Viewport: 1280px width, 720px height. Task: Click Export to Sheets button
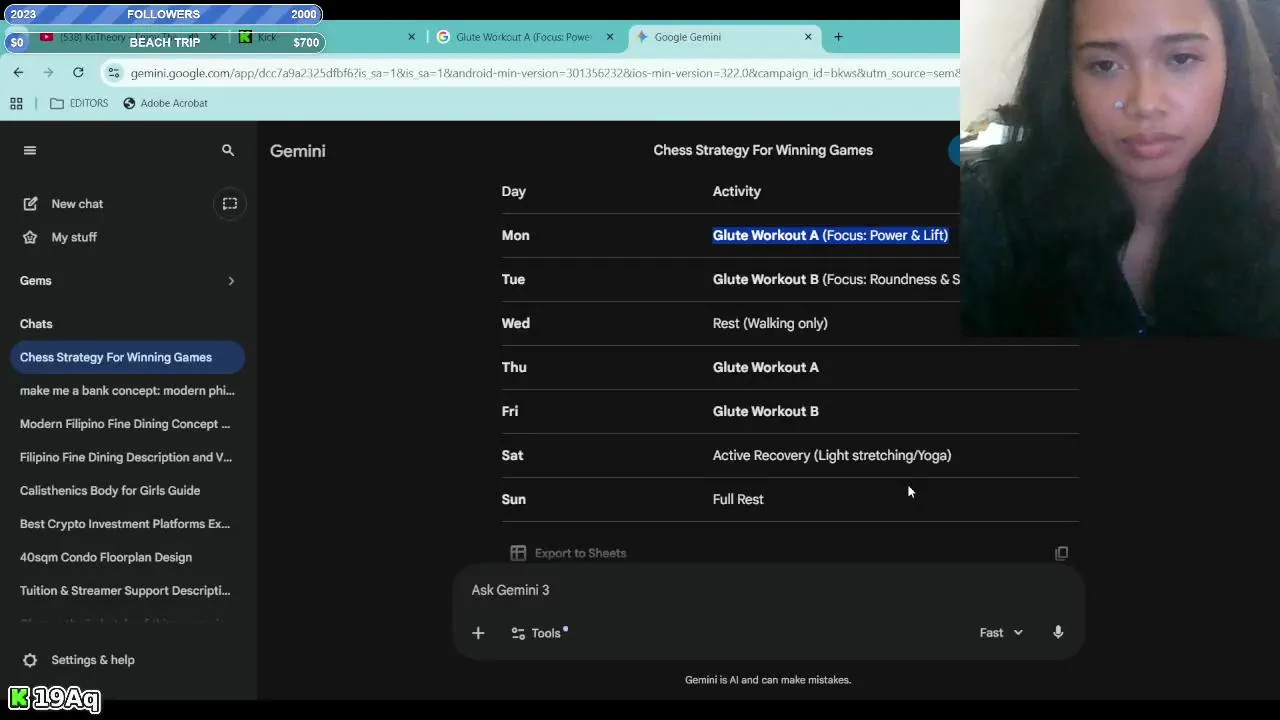(568, 553)
